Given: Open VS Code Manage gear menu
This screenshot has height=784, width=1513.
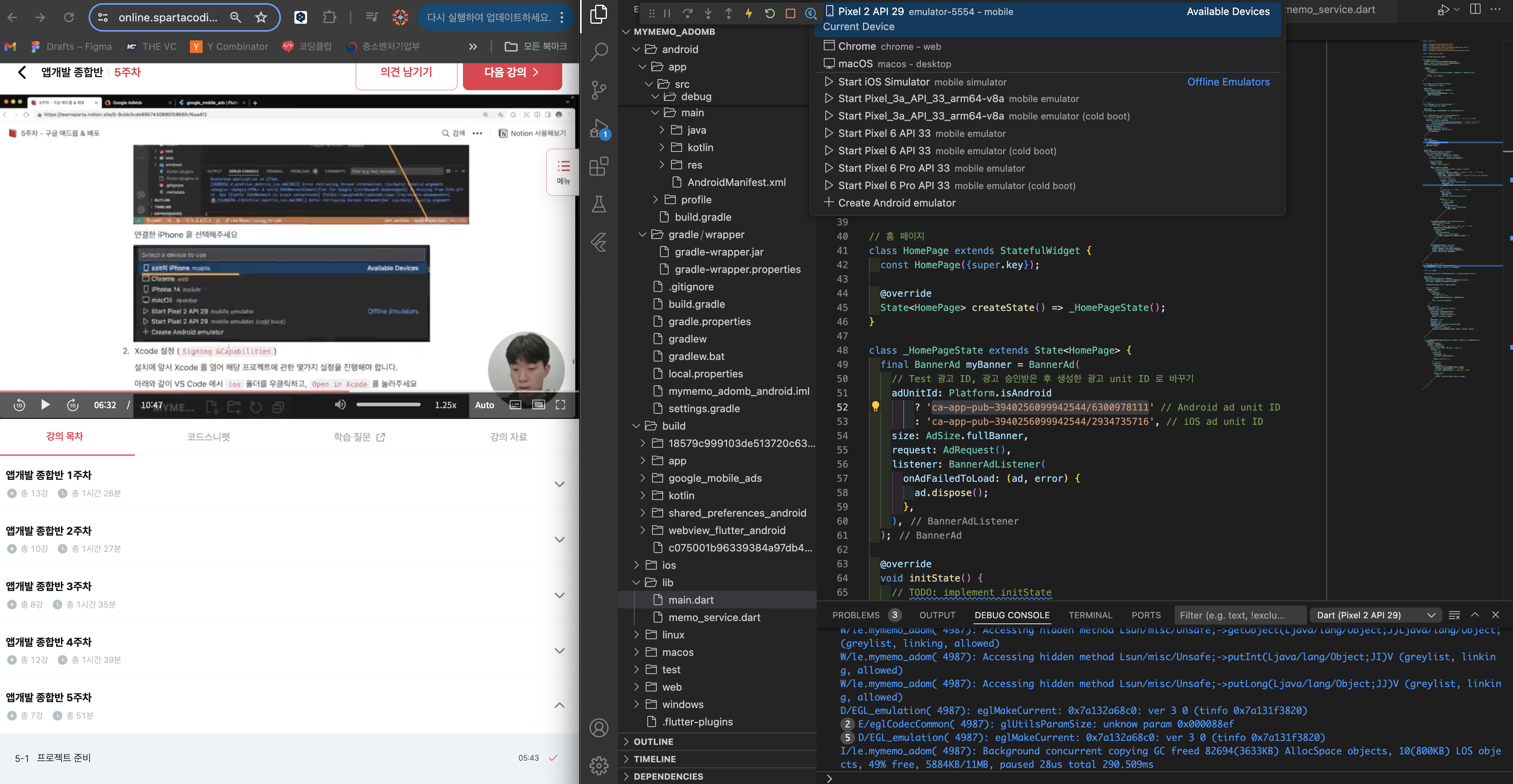Looking at the screenshot, I should 599,766.
